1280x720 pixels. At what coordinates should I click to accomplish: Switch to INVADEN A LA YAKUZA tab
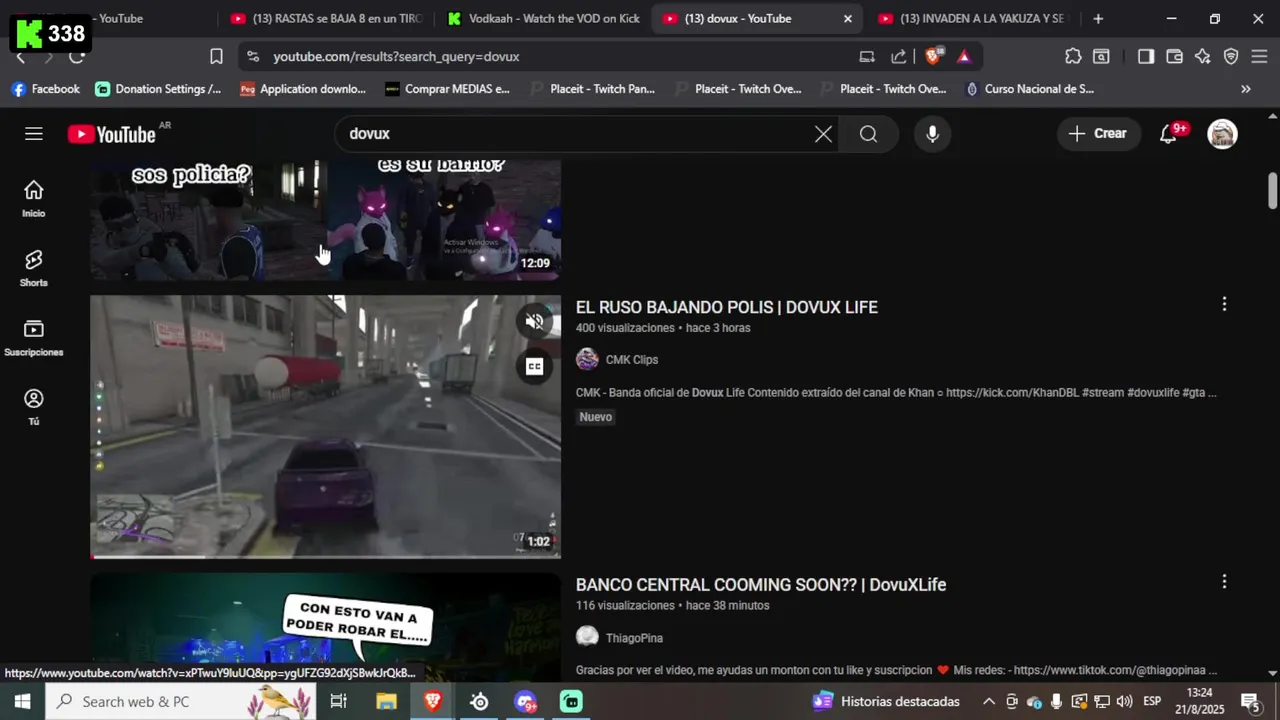972,18
